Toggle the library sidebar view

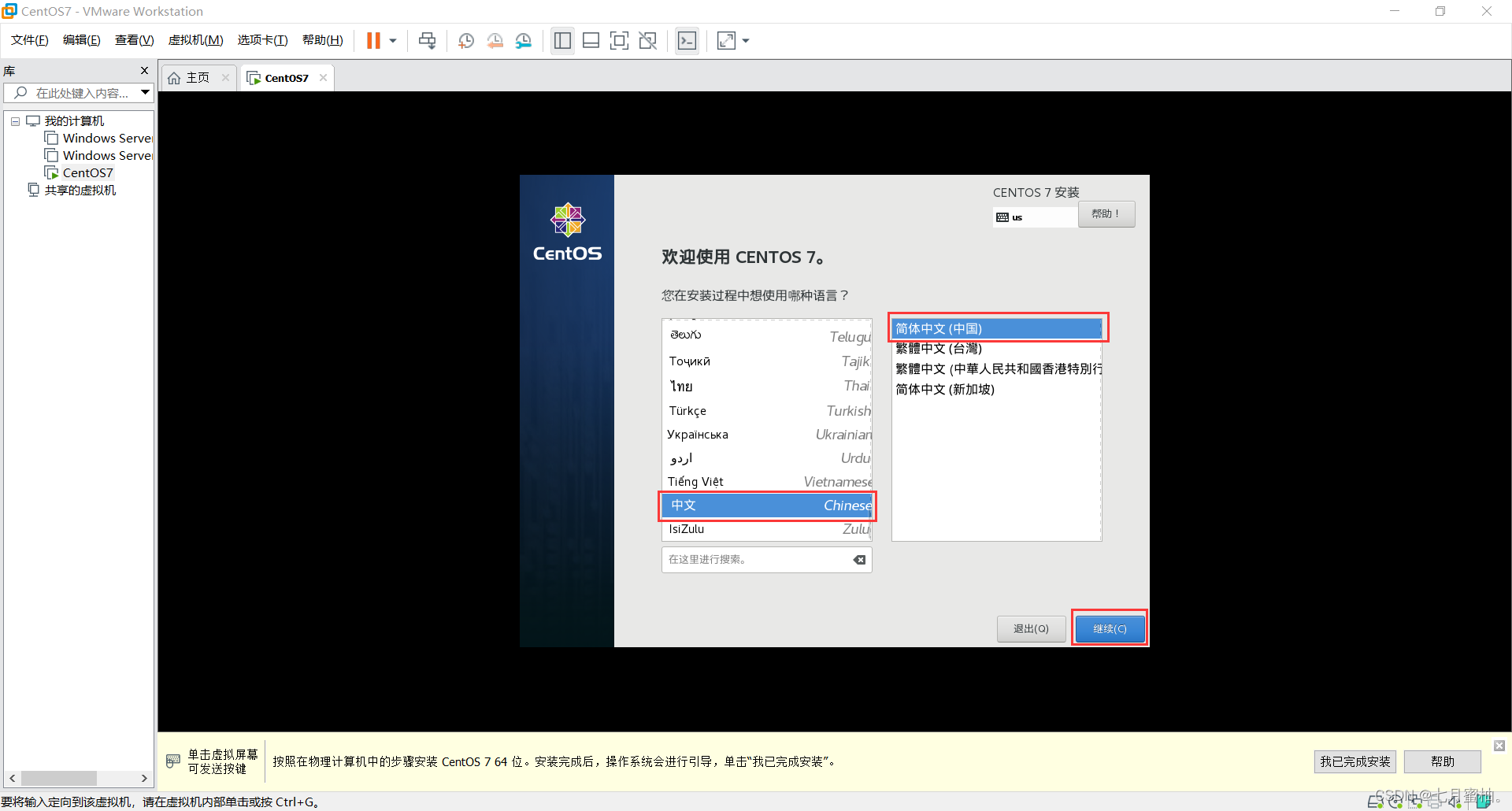[x=562, y=40]
